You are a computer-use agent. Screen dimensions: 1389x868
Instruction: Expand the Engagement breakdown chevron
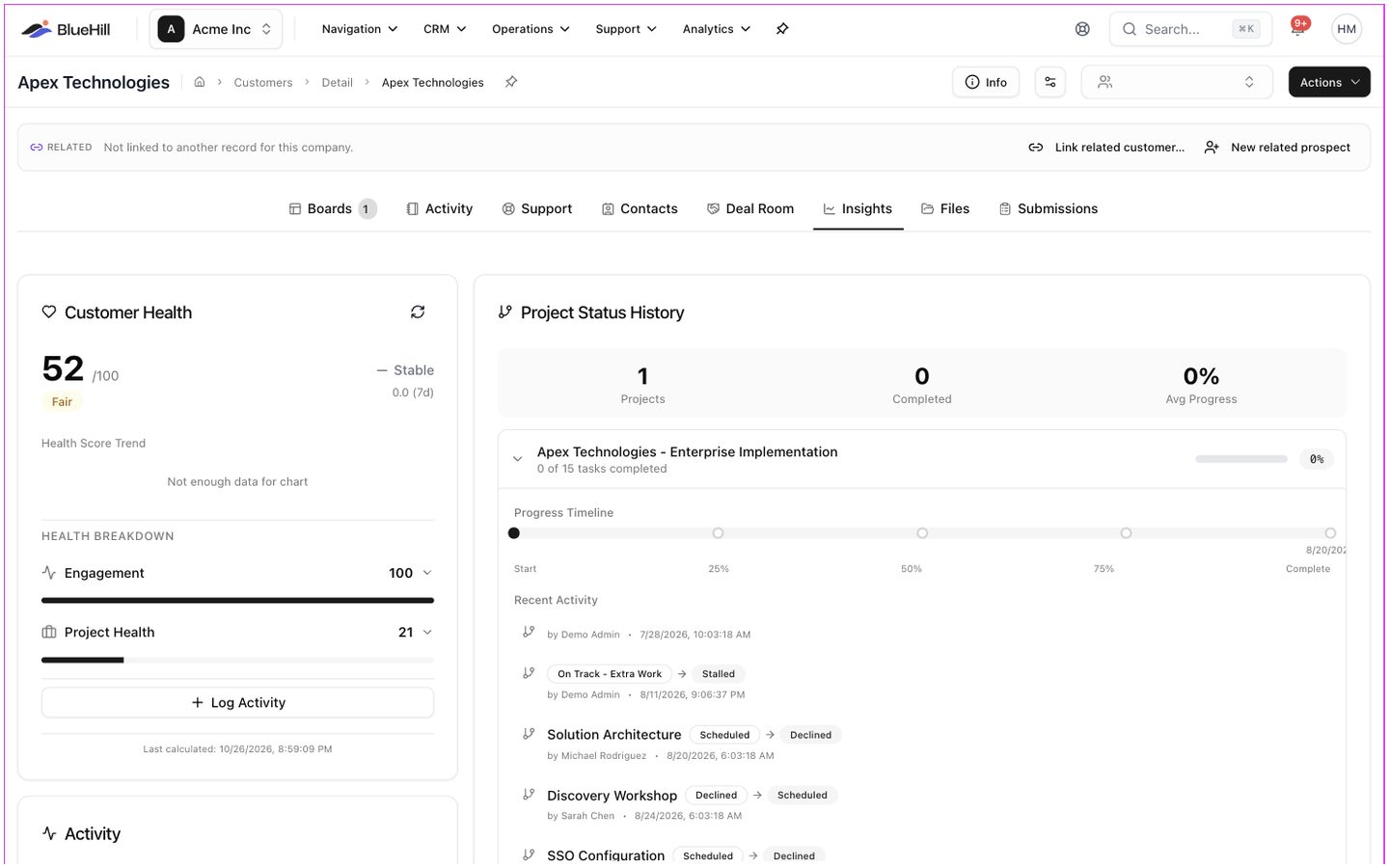point(427,573)
